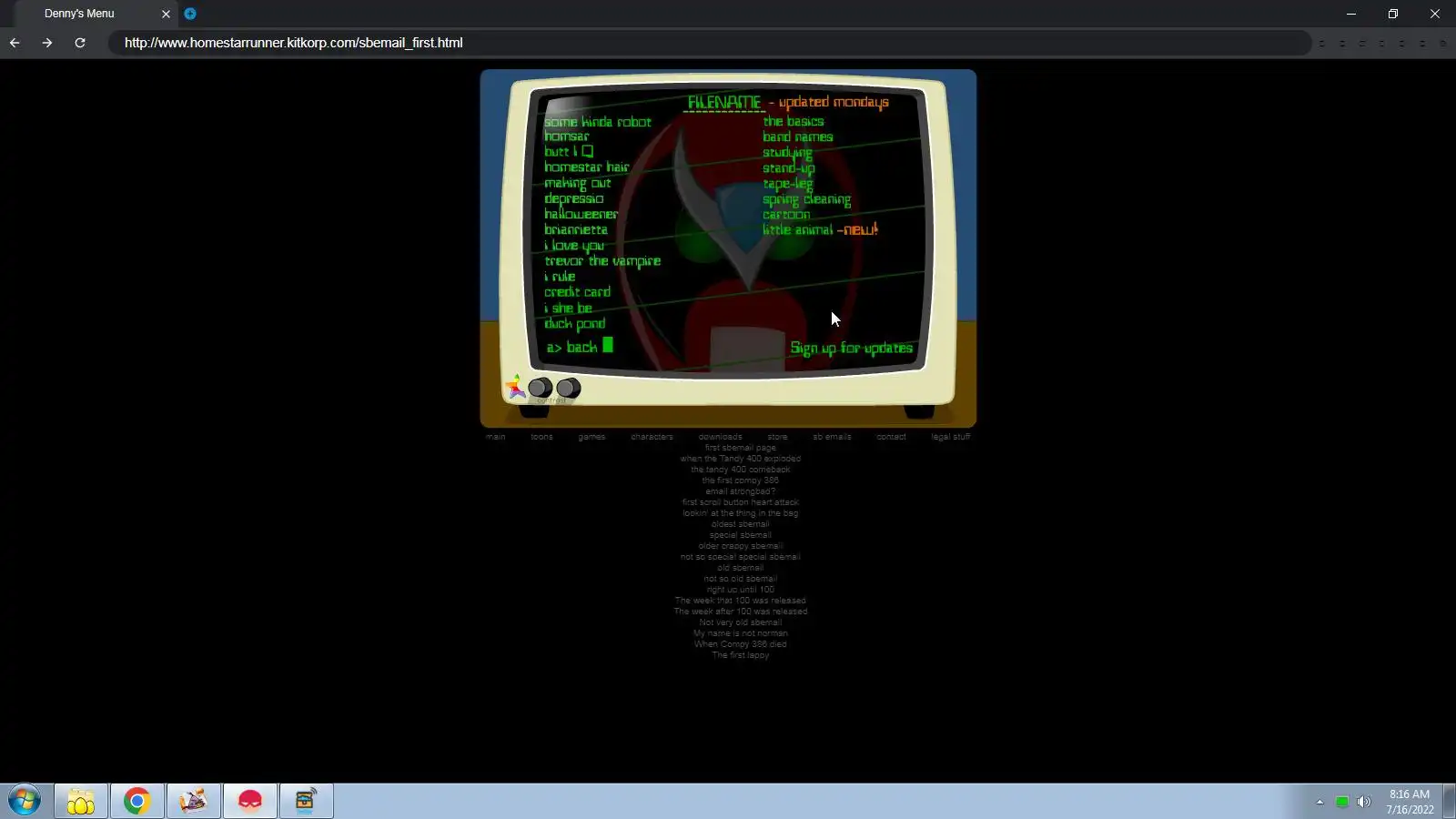1456x819 pixels.
Task: Click the right contrast knob on the TV
Action: coord(569,389)
